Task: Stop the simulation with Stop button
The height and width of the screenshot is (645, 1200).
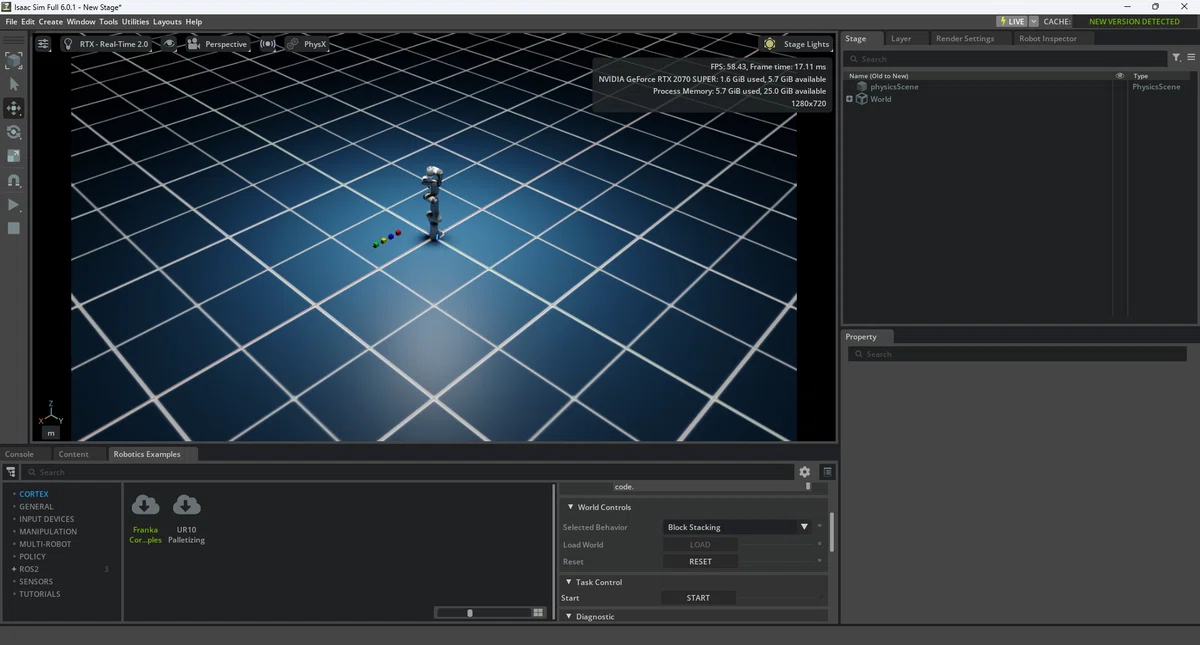Action: point(14,229)
